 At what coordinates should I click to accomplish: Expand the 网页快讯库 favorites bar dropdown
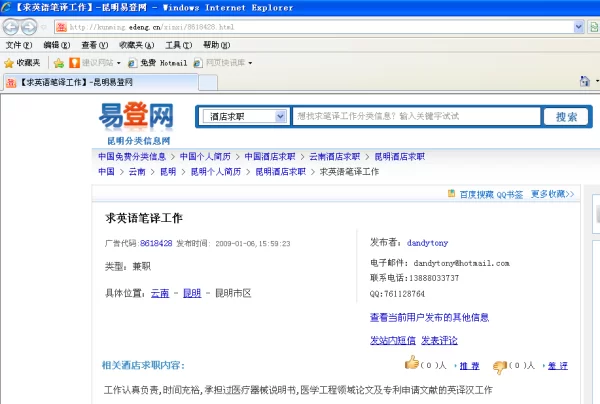click(222, 62)
